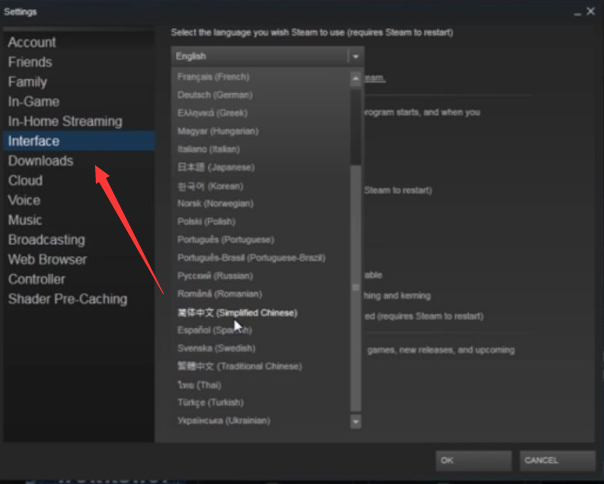Close the Settings window

(591, 12)
